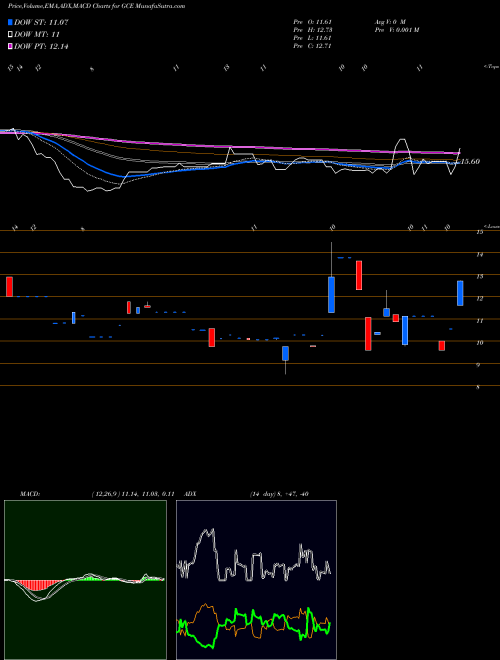Screen dimensions: 500x660
Task: Select the 'DOW PT: 12.14' legend text
Action: click(41, 46)
